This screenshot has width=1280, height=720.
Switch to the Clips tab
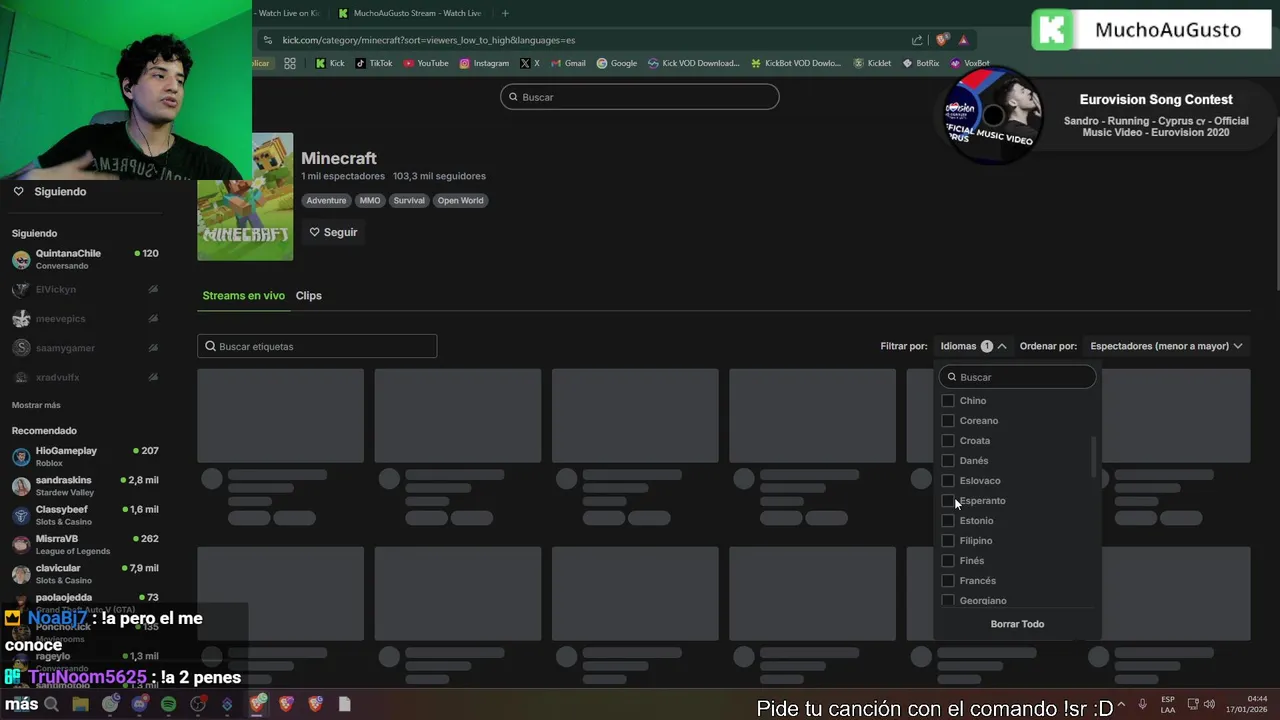308,296
